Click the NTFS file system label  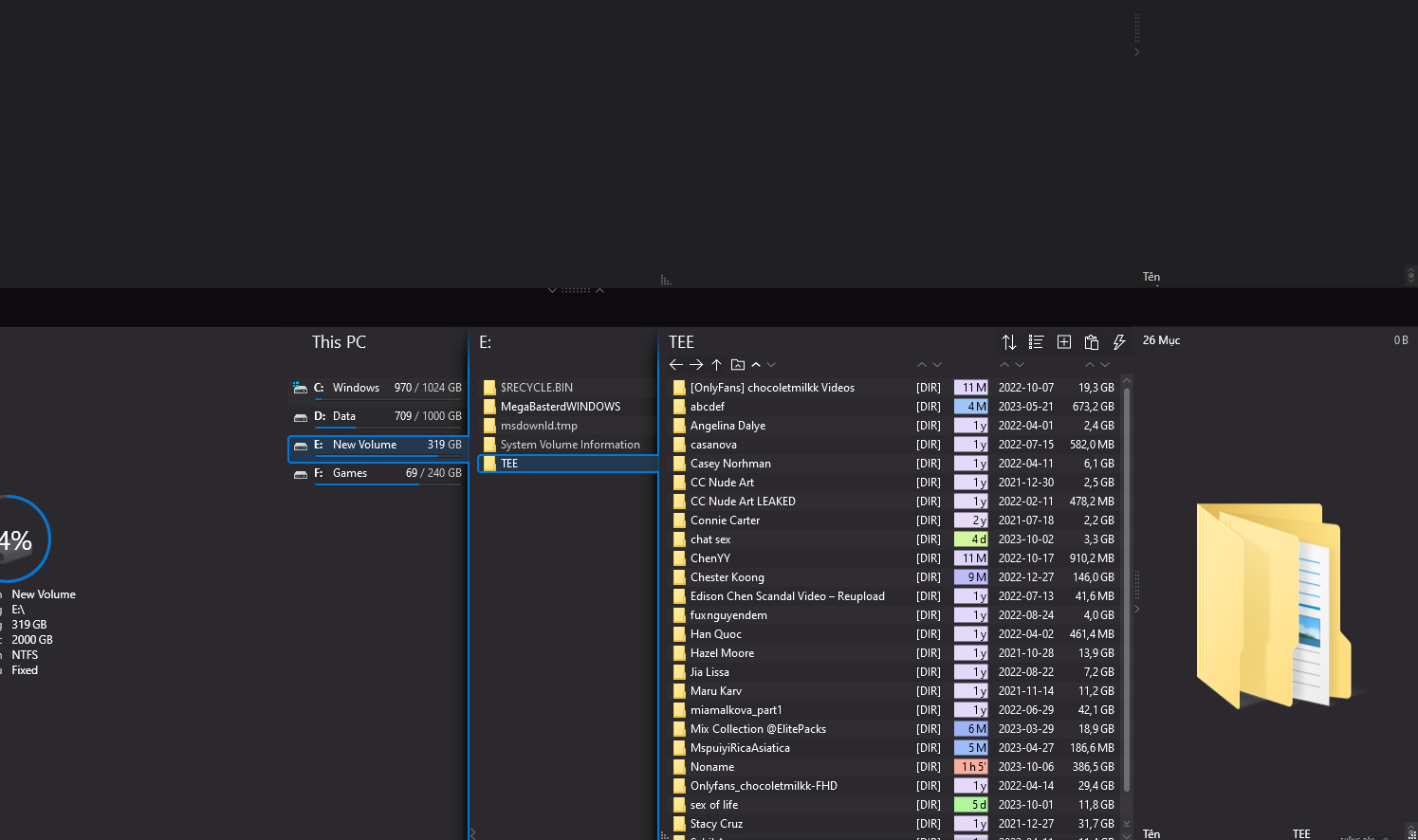point(25,655)
